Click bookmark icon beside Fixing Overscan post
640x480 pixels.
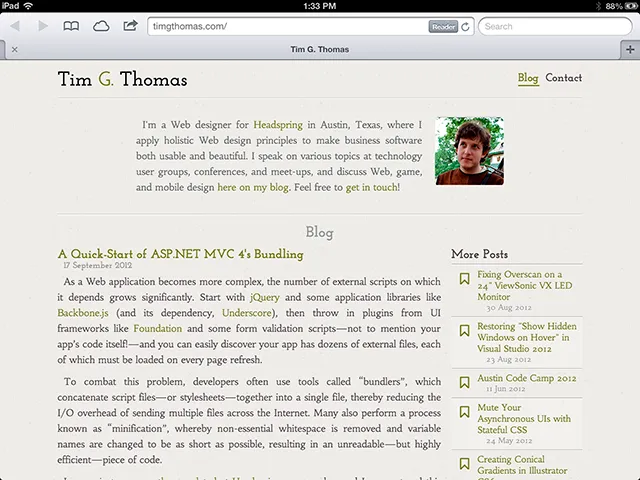point(464,279)
